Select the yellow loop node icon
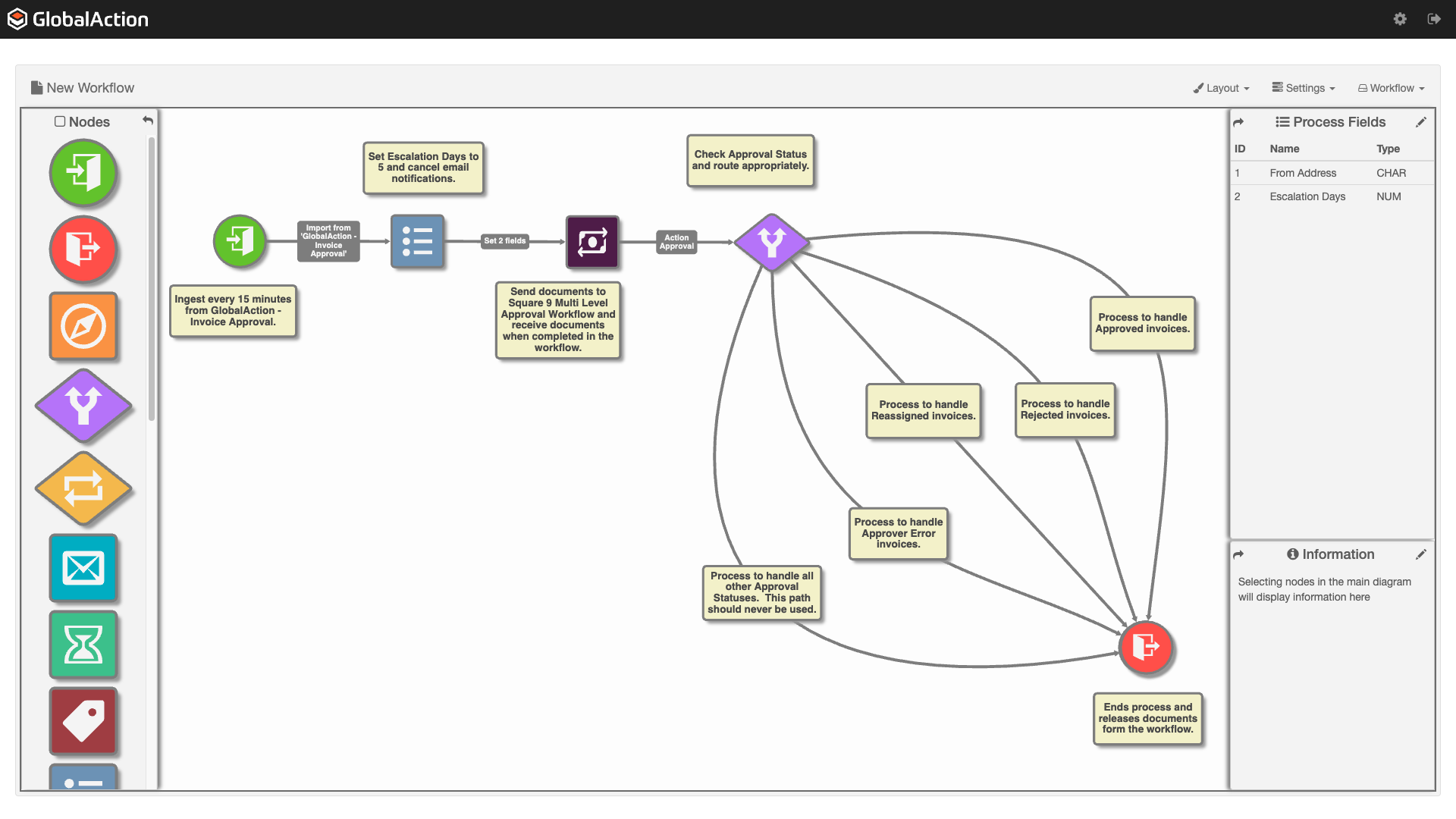 click(x=83, y=488)
